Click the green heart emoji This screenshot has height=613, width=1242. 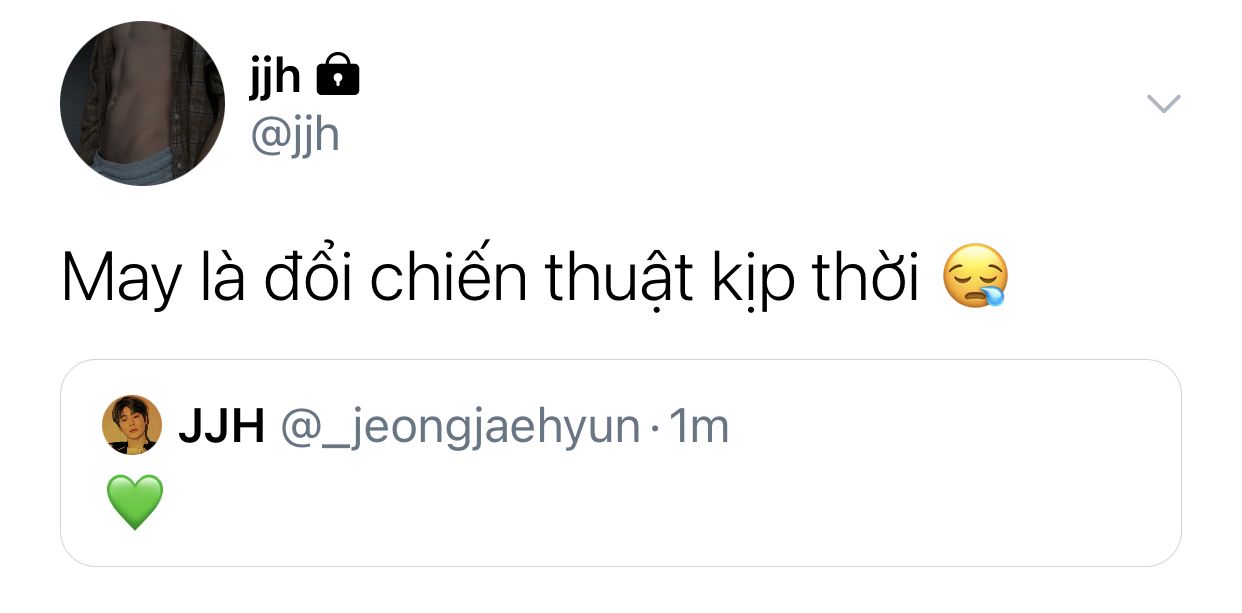tap(134, 502)
